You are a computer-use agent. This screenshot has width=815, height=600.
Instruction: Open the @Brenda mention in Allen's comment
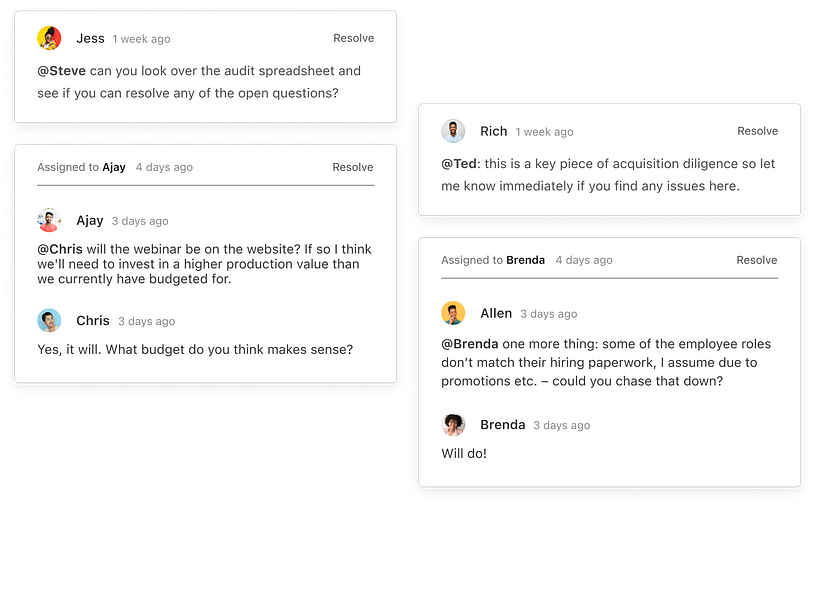click(469, 344)
